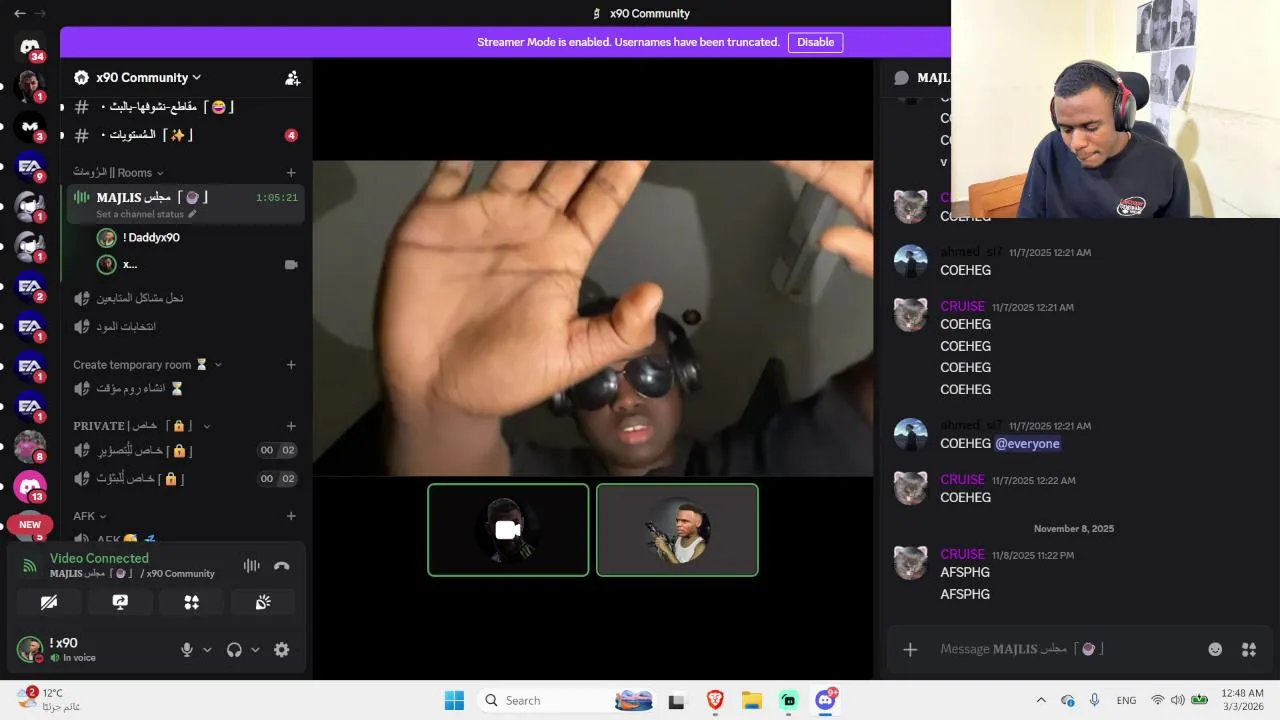Screen dimensions: 1280x720
Task: Open Discord from the taskbar
Action: point(826,700)
